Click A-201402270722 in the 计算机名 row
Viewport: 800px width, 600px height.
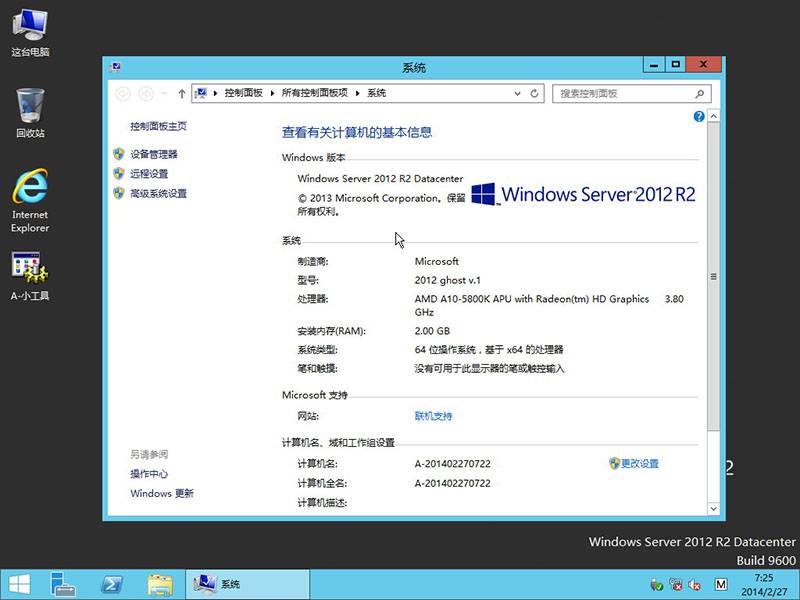click(x=453, y=463)
